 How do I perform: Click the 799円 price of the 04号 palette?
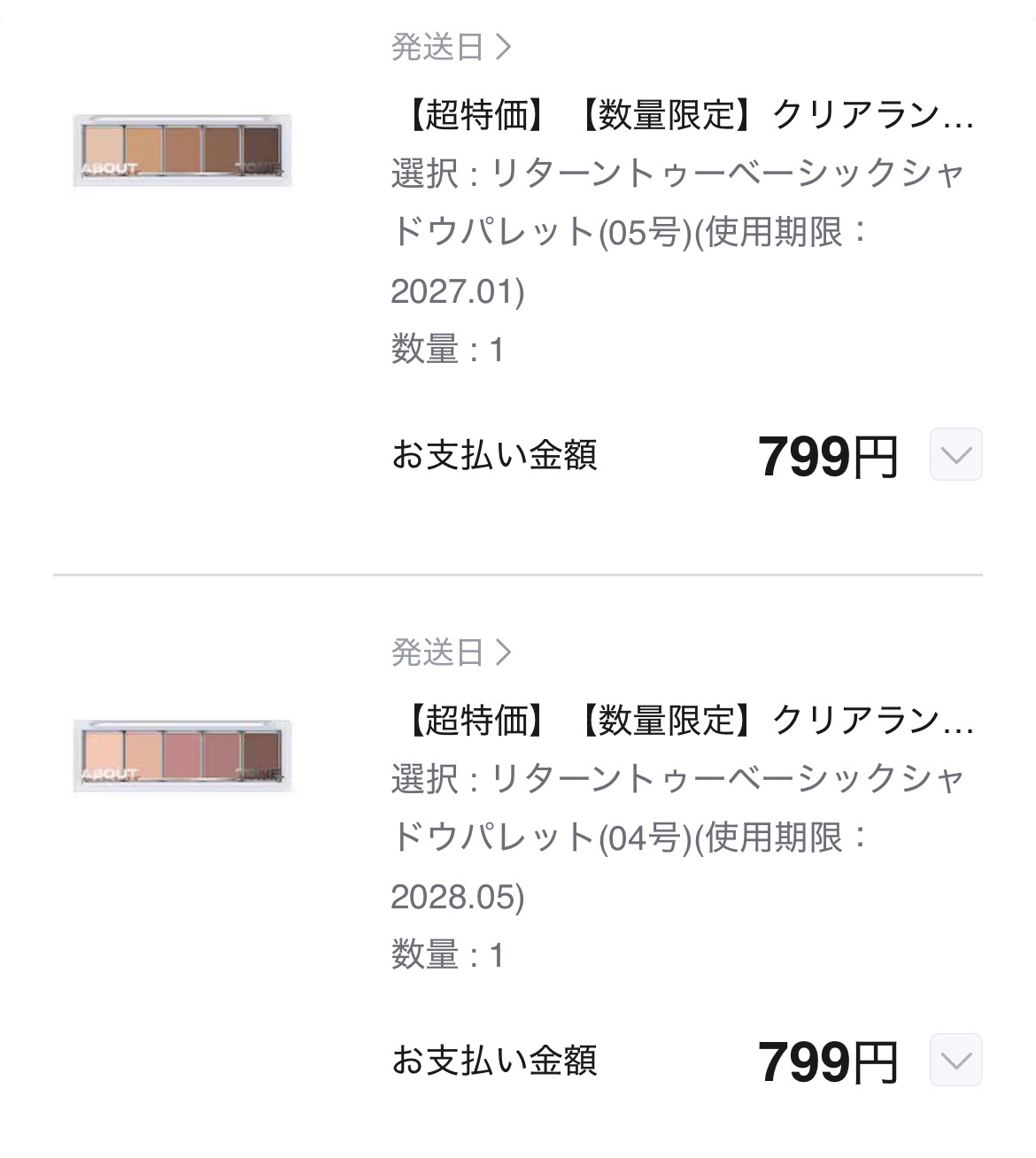click(x=827, y=1062)
